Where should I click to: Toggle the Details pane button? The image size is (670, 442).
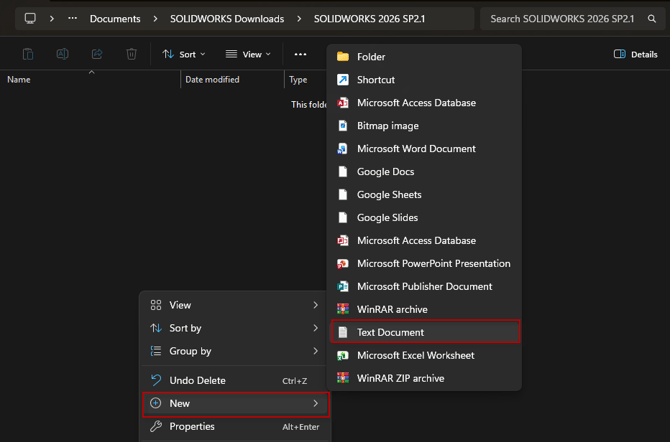point(635,54)
